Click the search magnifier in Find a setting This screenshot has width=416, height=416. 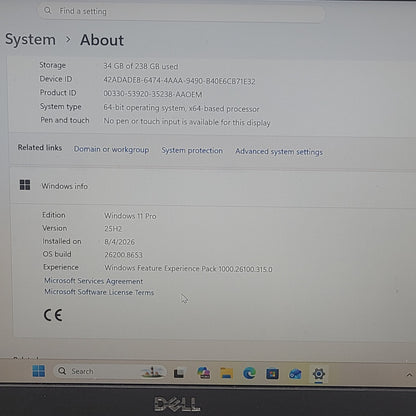point(48,11)
